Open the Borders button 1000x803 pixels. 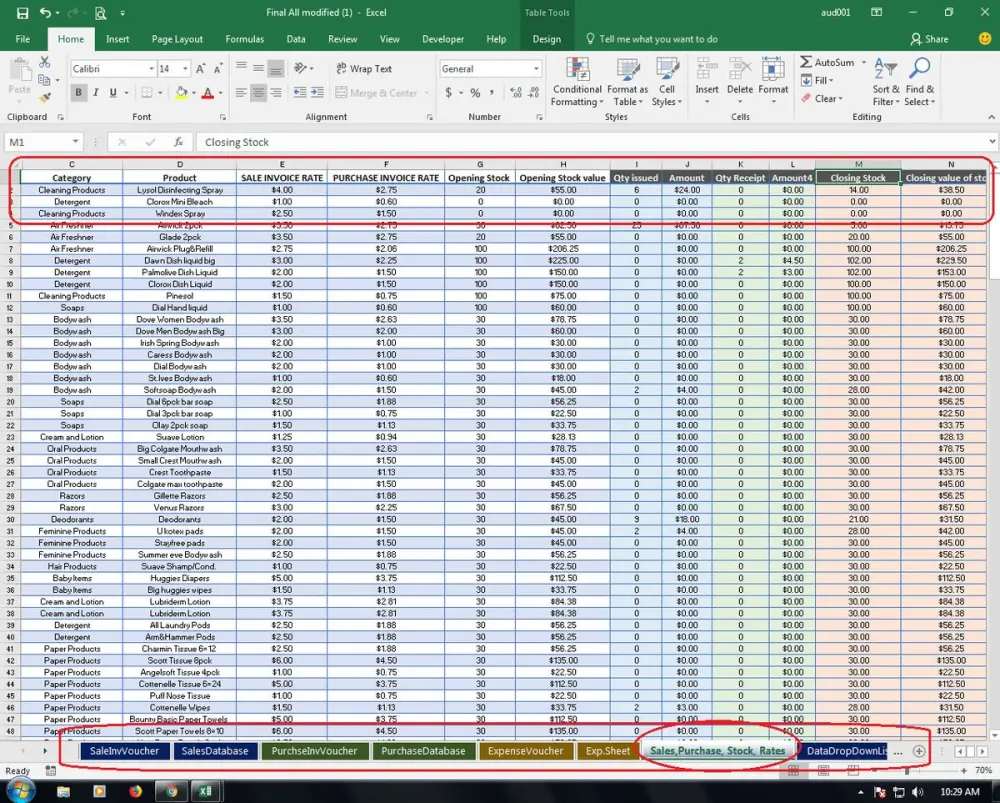pos(147,93)
